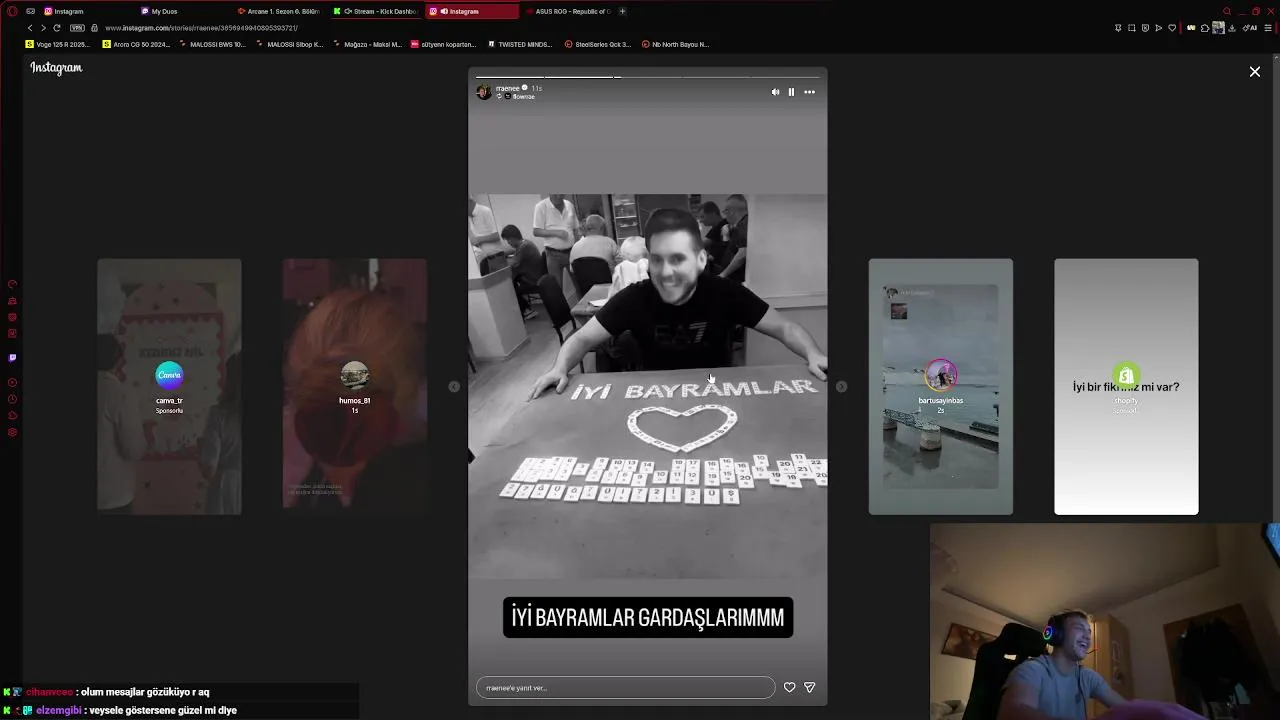The height and width of the screenshot is (720, 1280).
Task: Open the Opera GX menu logo
Action: [12, 11]
